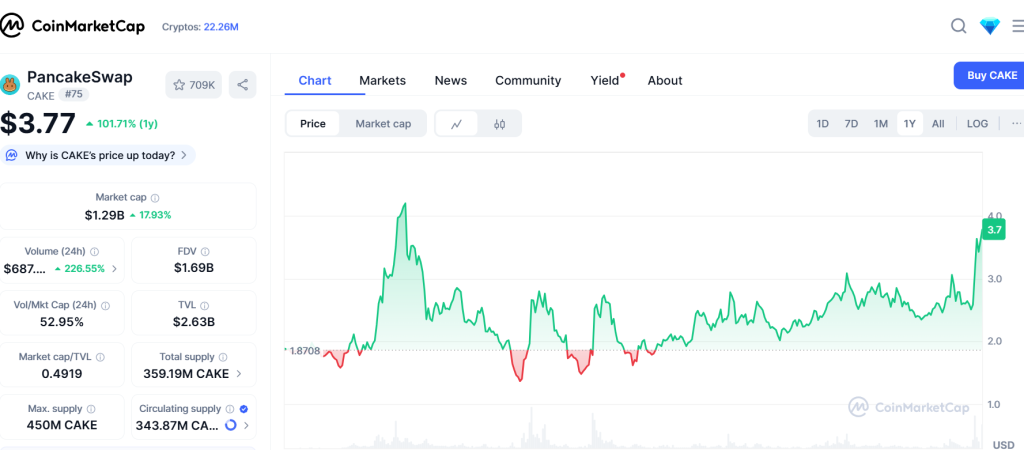Click the blue diamond rewards icon
Image resolution: width=1024 pixels, height=450 pixels.
(x=989, y=26)
